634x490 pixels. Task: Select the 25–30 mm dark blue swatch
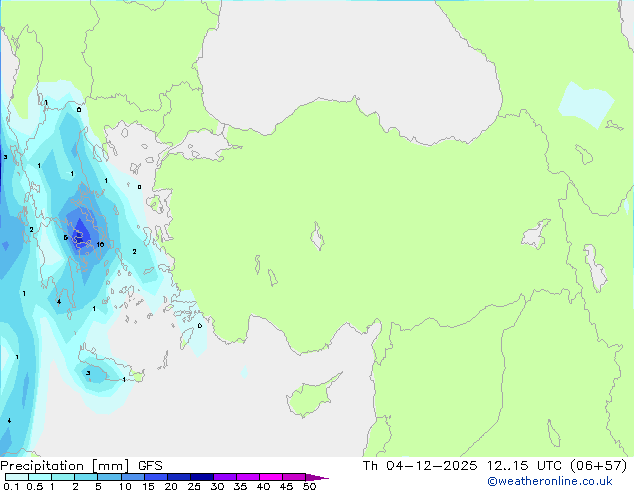pyautogui.click(x=201, y=477)
